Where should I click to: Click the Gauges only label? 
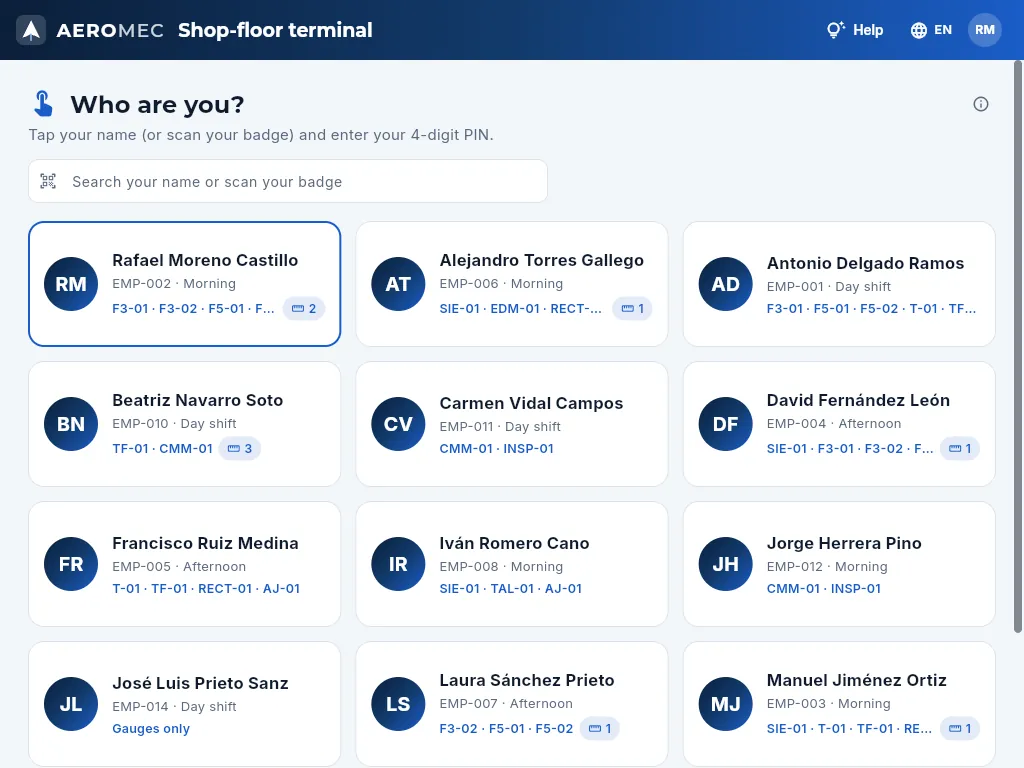[151, 728]
